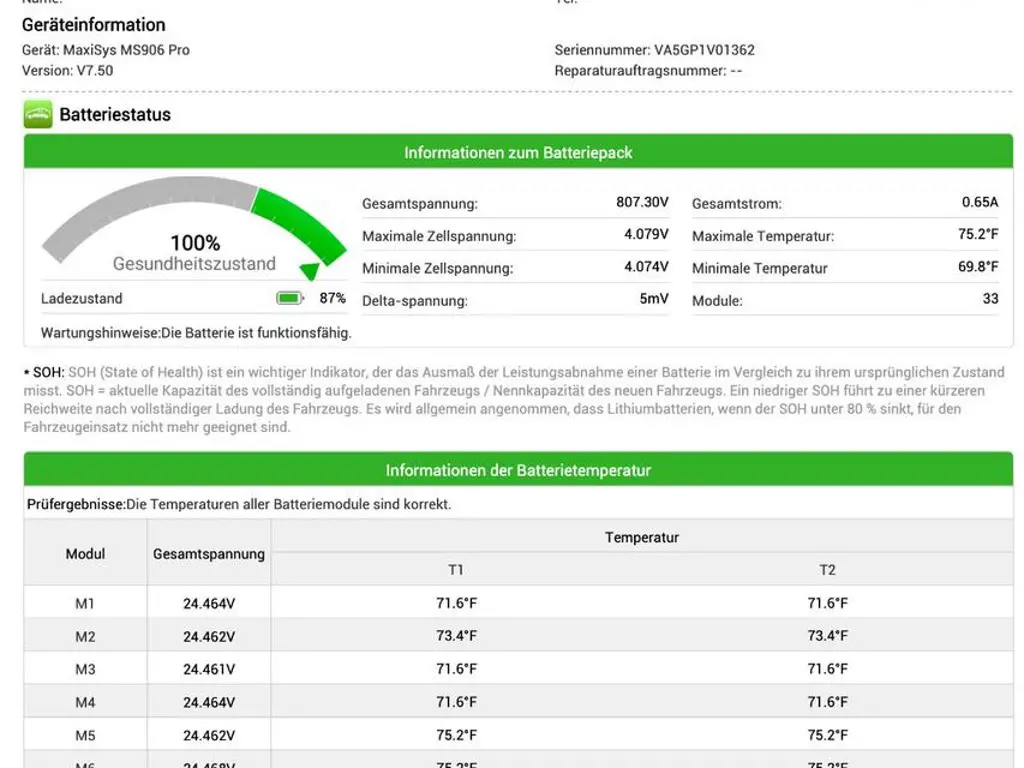
Task: Click the battery charge icon beside 87%
Action: click(x=289, y=298)
